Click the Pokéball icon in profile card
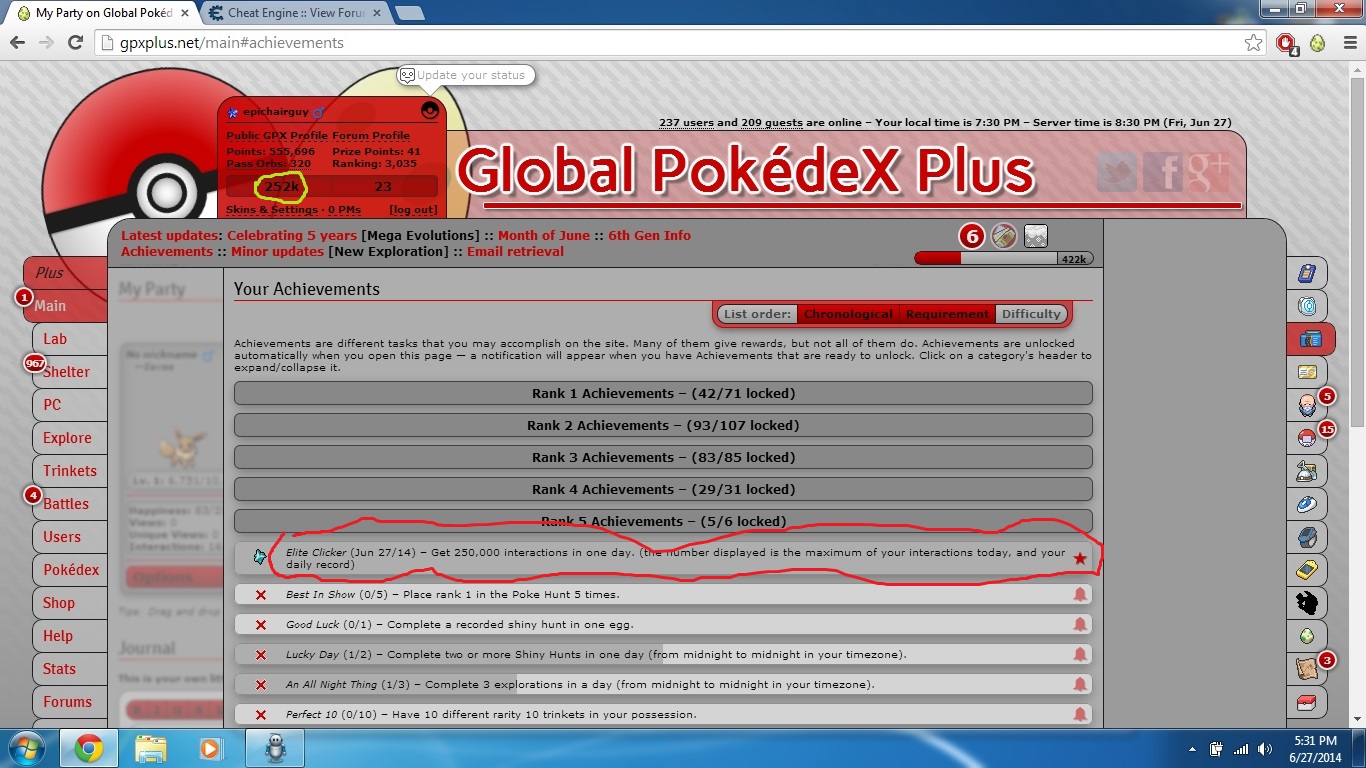 [x=430, y=111]
